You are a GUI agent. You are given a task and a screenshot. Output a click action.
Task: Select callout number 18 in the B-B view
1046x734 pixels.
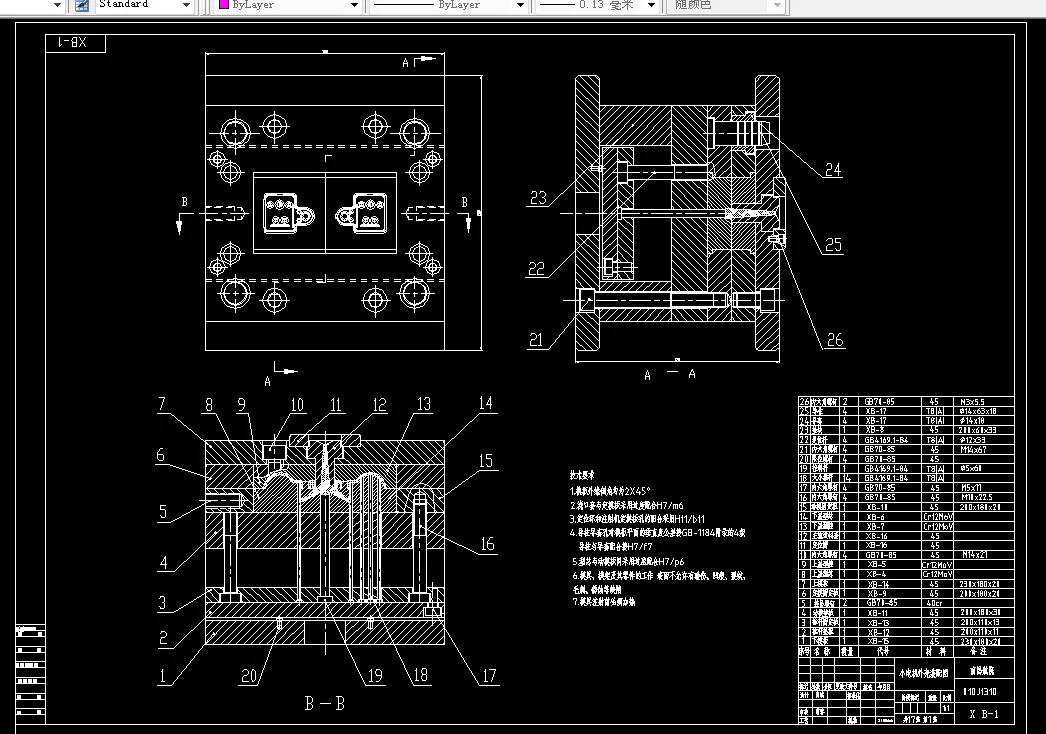coord(420,675)
